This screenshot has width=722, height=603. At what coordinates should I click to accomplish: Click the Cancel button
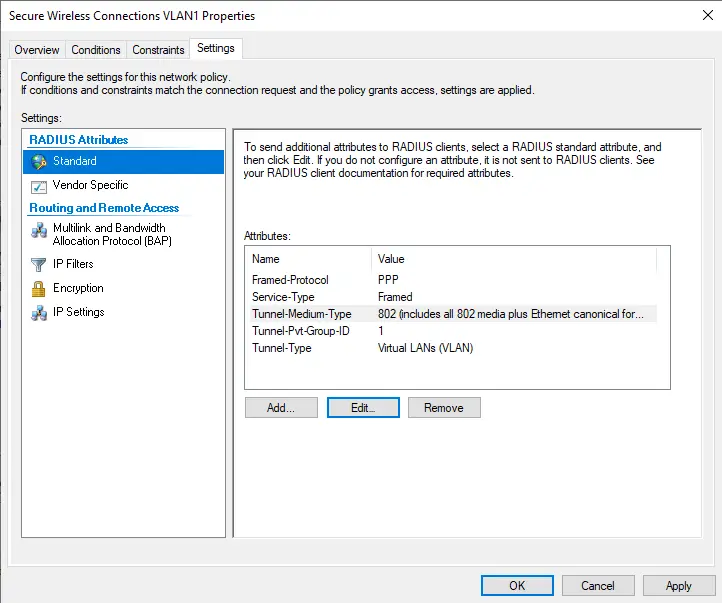(x=598, y=586)
